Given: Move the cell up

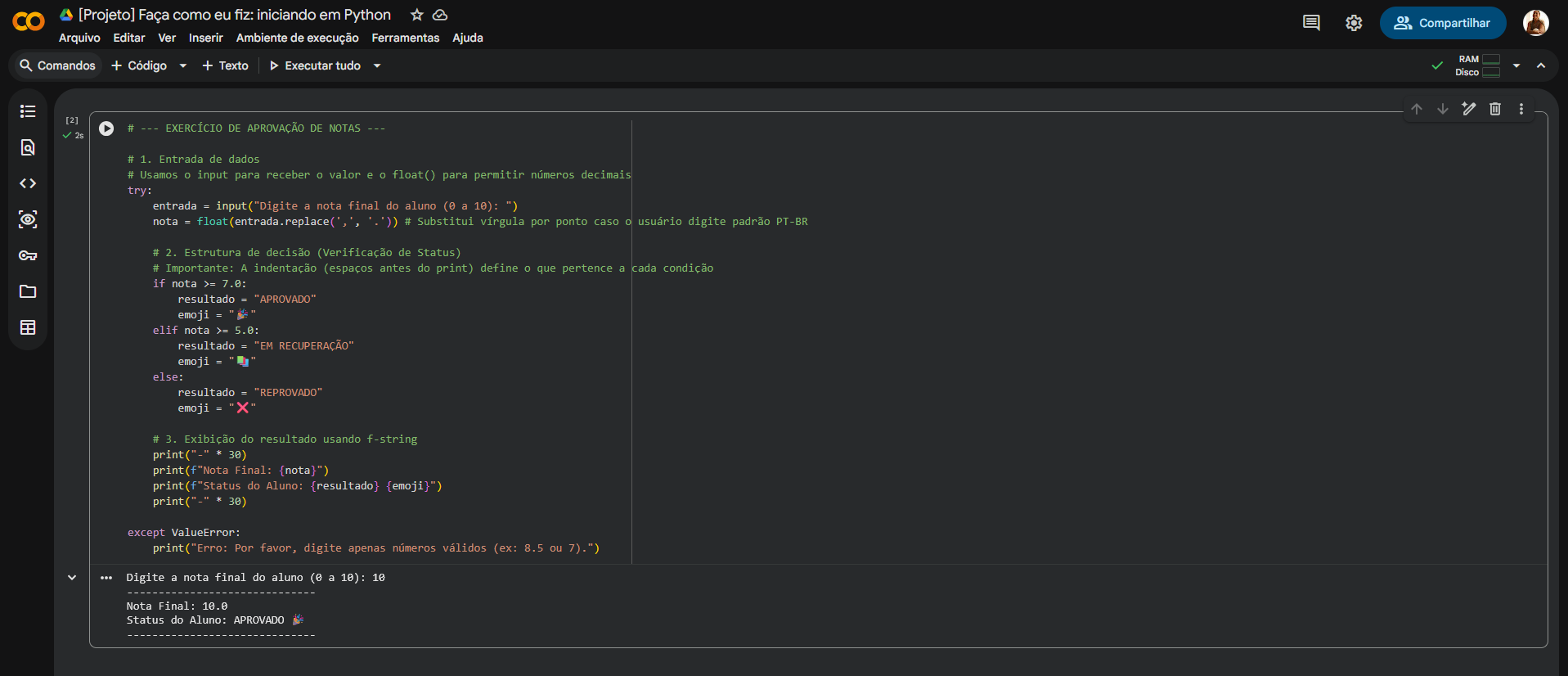Looking at the screenshot, I should [x=1417, y=109].
